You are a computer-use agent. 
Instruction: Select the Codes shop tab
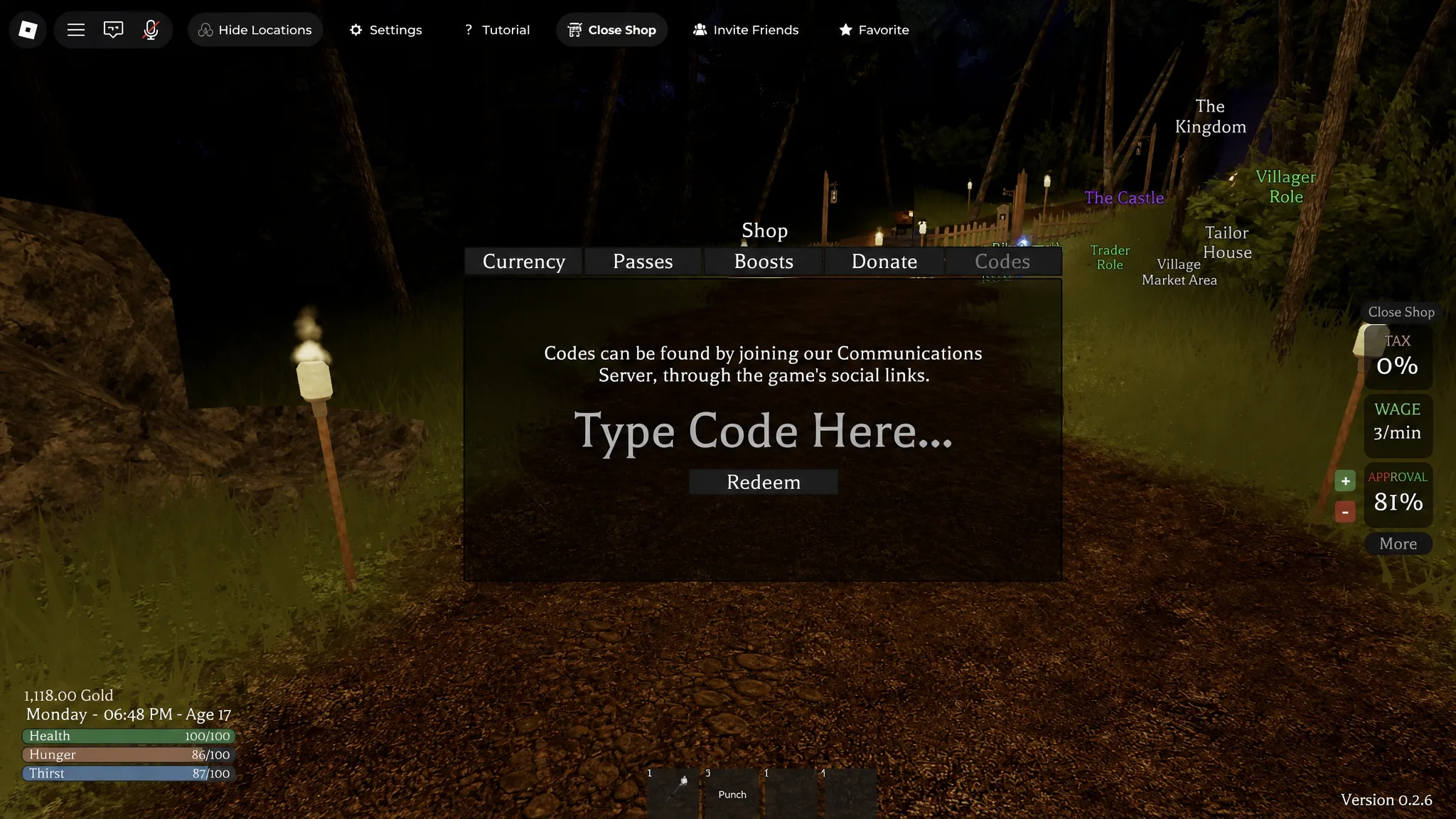pos(1002,262)
